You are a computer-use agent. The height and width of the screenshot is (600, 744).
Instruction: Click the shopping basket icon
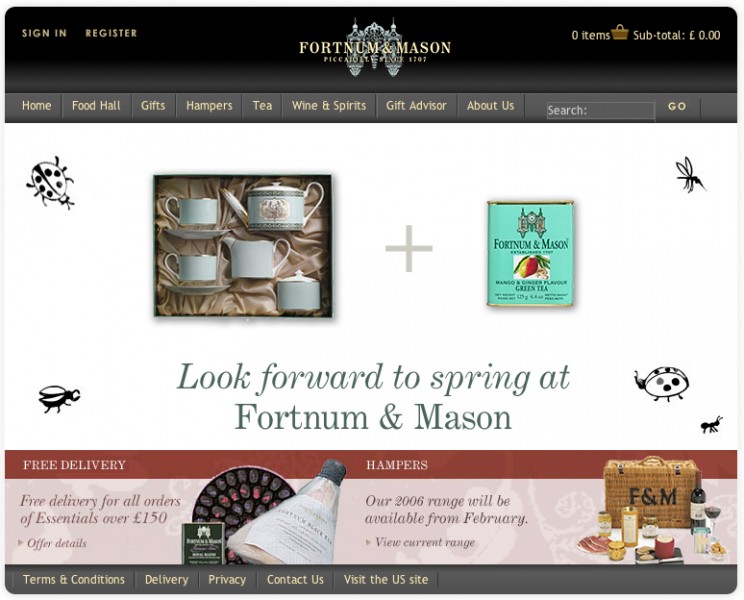pyautogui.click(x=620, y=32)
